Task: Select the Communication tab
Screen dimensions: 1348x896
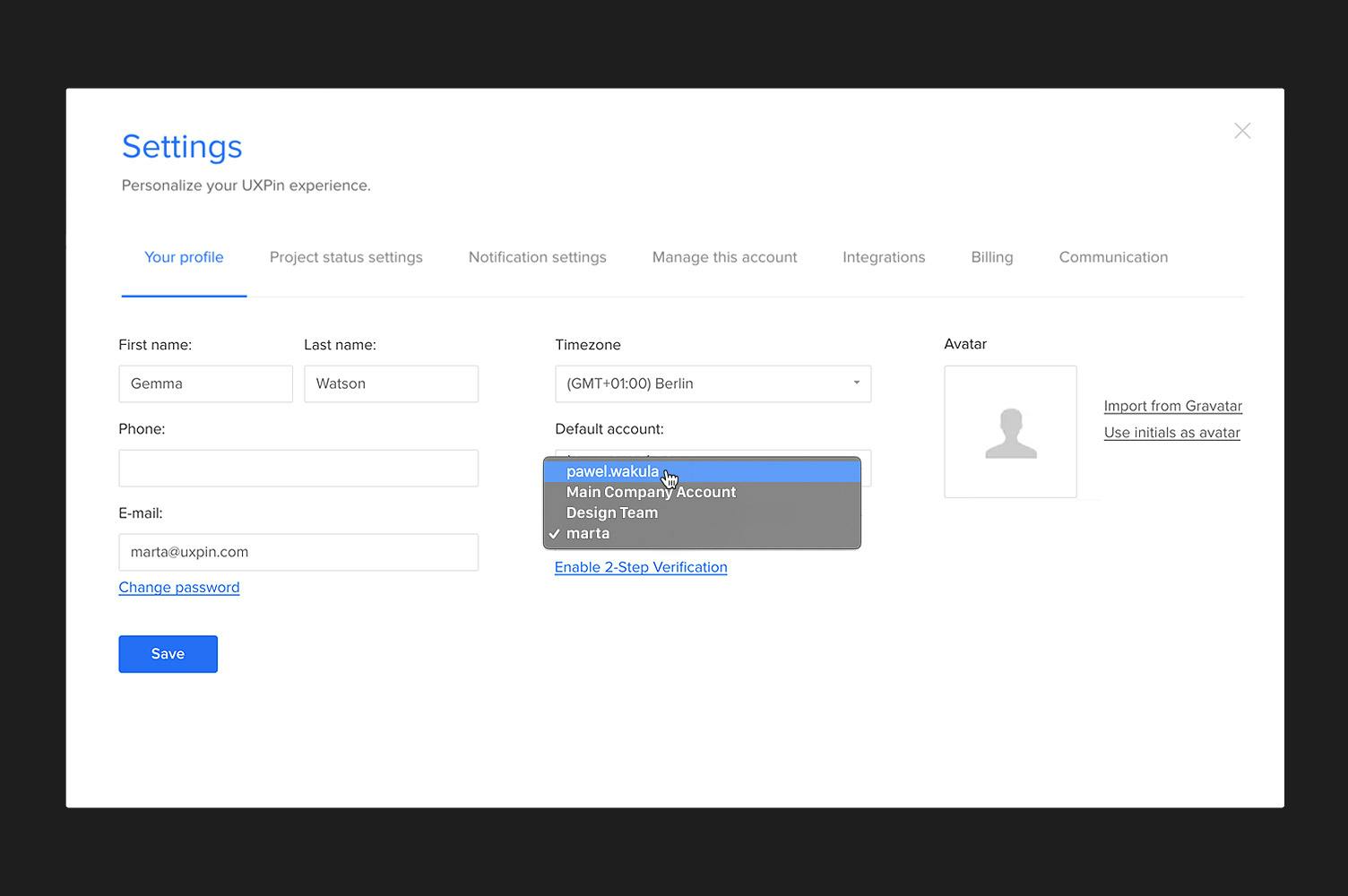Action: pyautogui.click(x=1113, y=257)
